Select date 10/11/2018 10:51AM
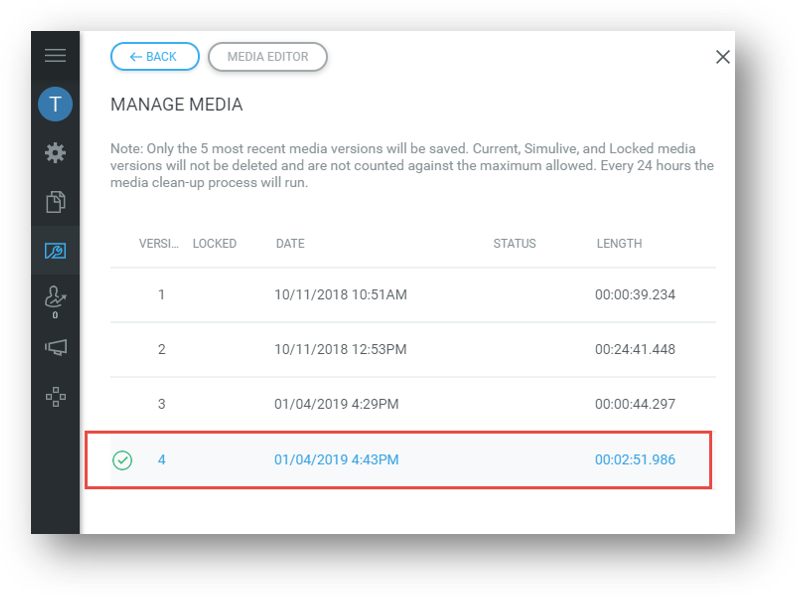Screen dimensions: 797x596 [341, 295]
